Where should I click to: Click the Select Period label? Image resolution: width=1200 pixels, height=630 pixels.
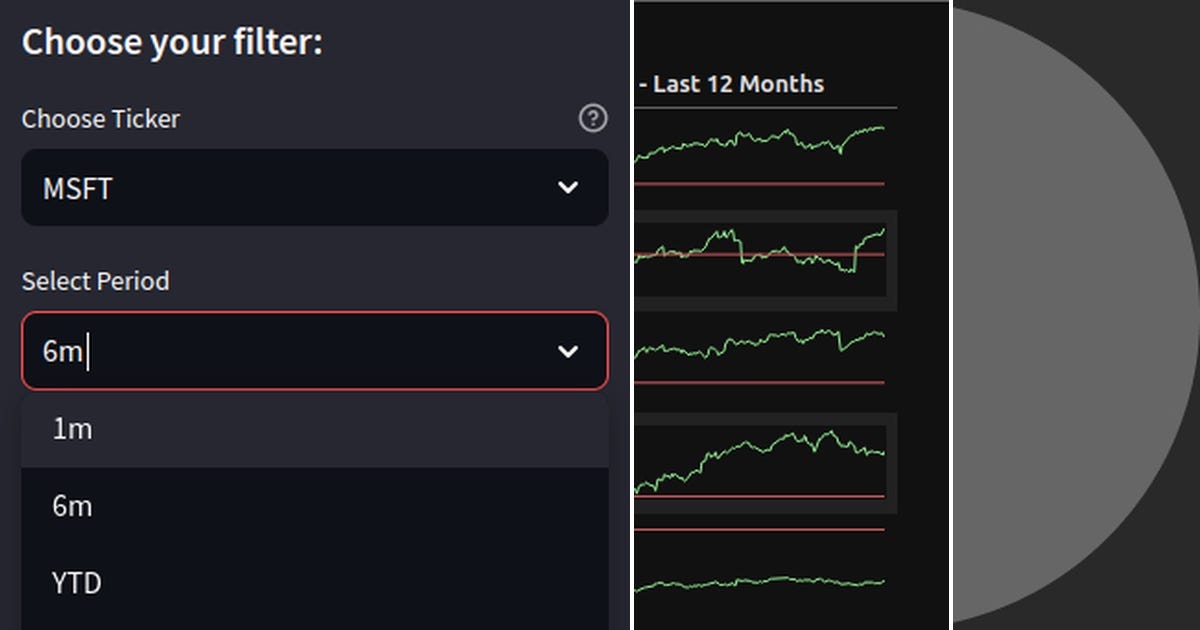[95, 281]
